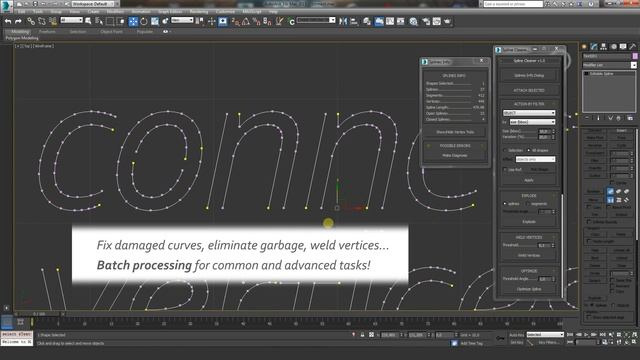Click the Pin Stack icon below modifier stack

pyautogui.click(x=587, y=118)
